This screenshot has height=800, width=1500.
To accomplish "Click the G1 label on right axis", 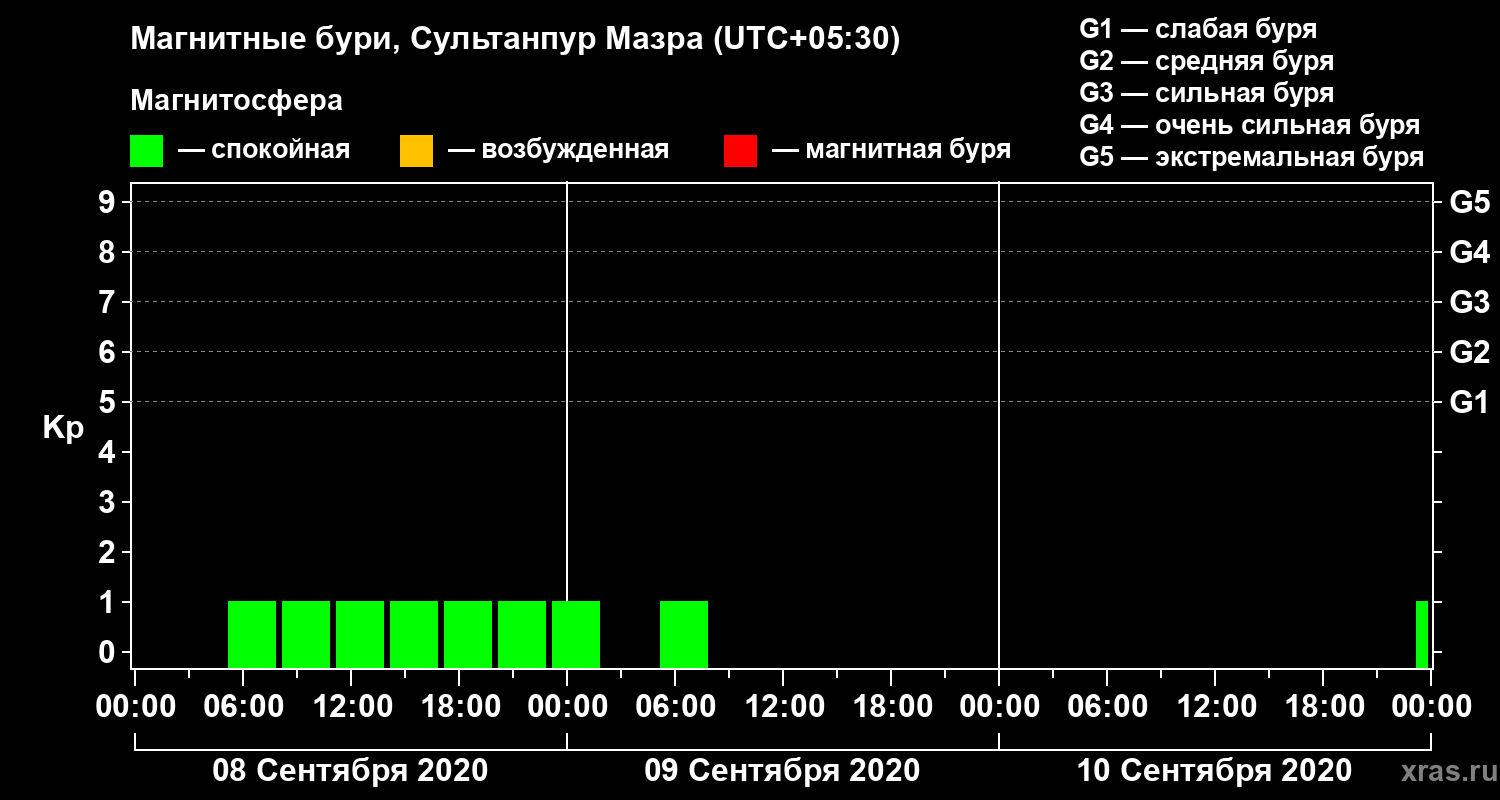I will [x=1469, y=403].
